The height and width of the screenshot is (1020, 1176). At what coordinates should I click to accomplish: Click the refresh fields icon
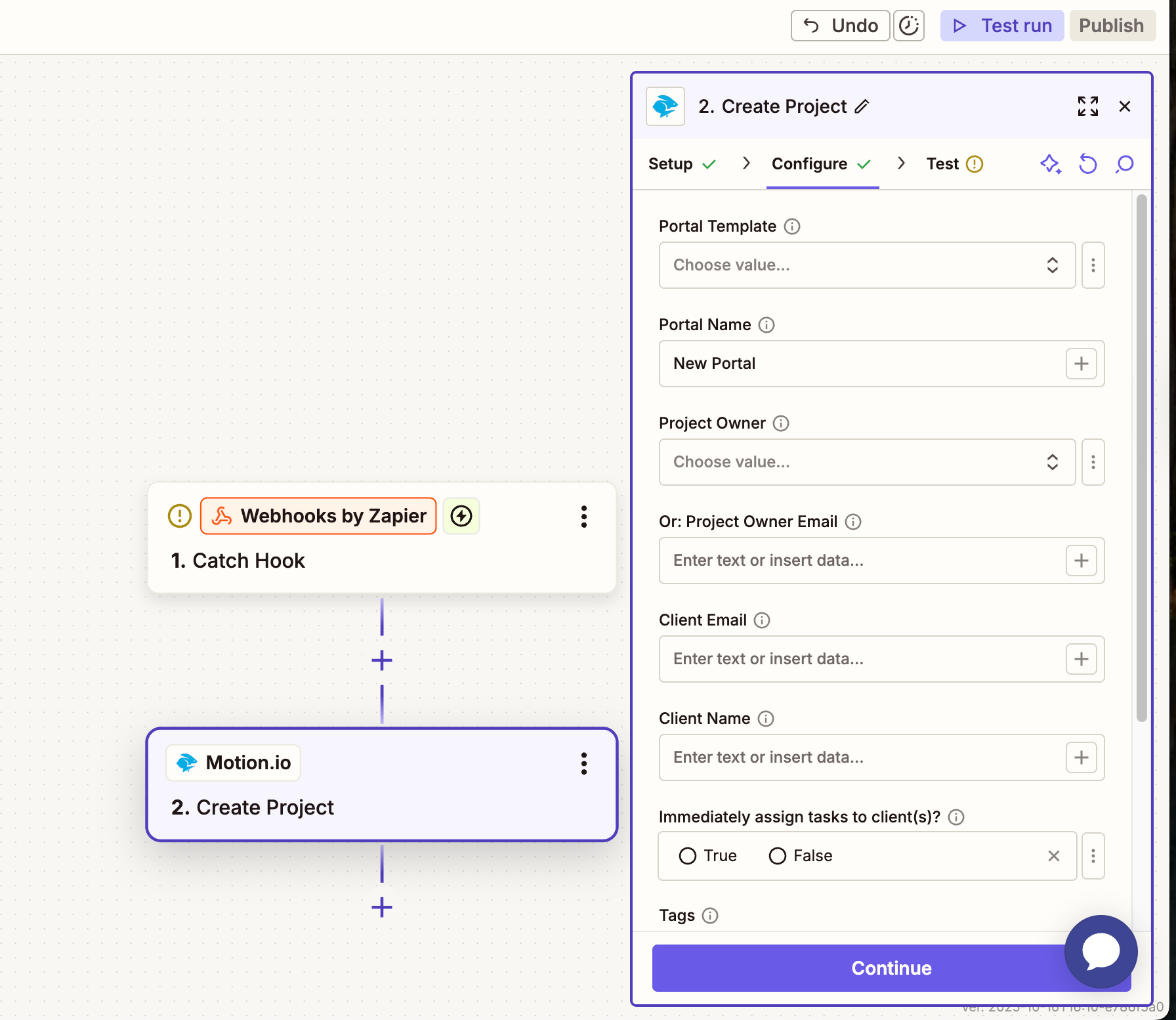pyautogui.click(x=1088, y=164)
